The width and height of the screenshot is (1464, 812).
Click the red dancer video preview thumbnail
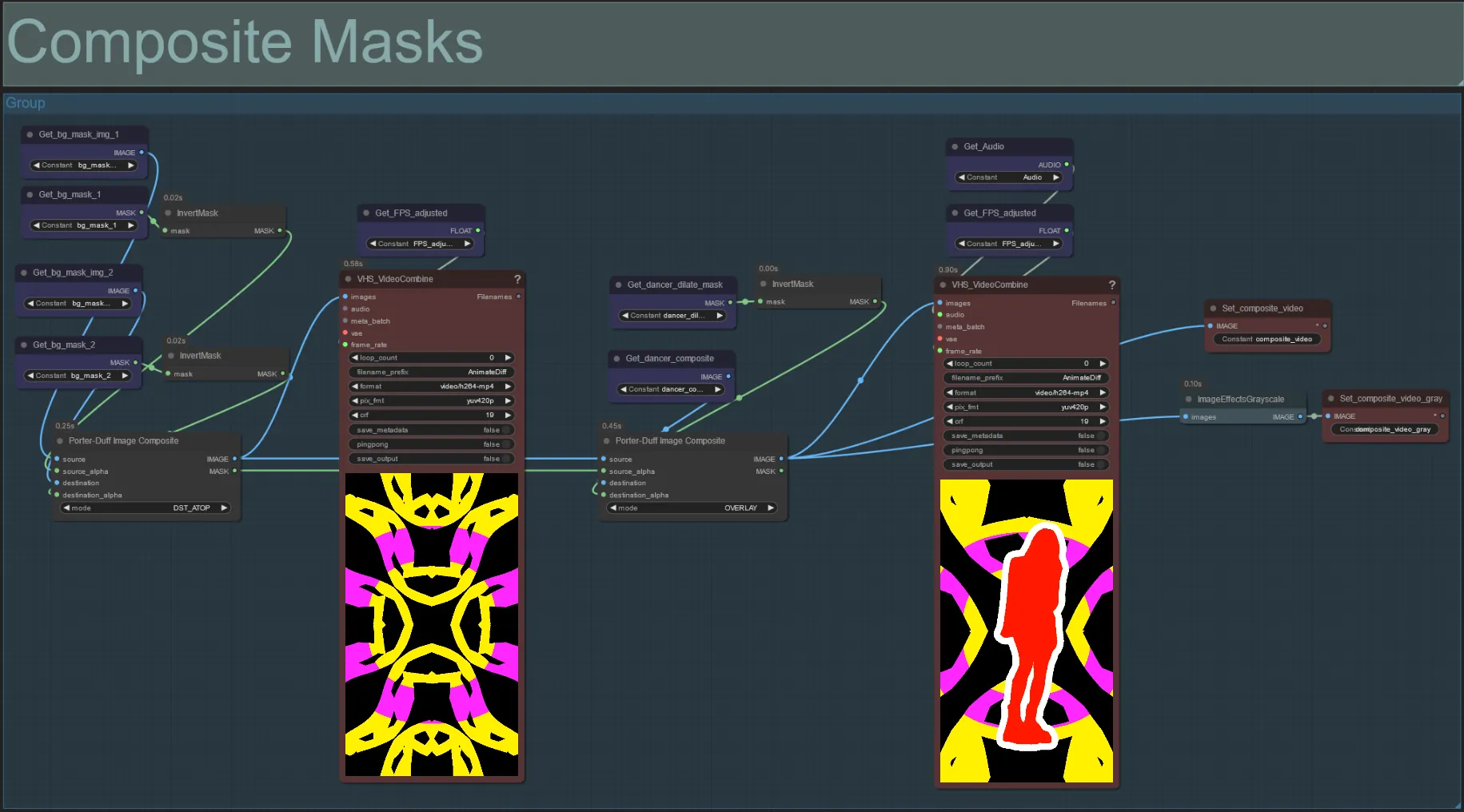(x=1027, y=631)
